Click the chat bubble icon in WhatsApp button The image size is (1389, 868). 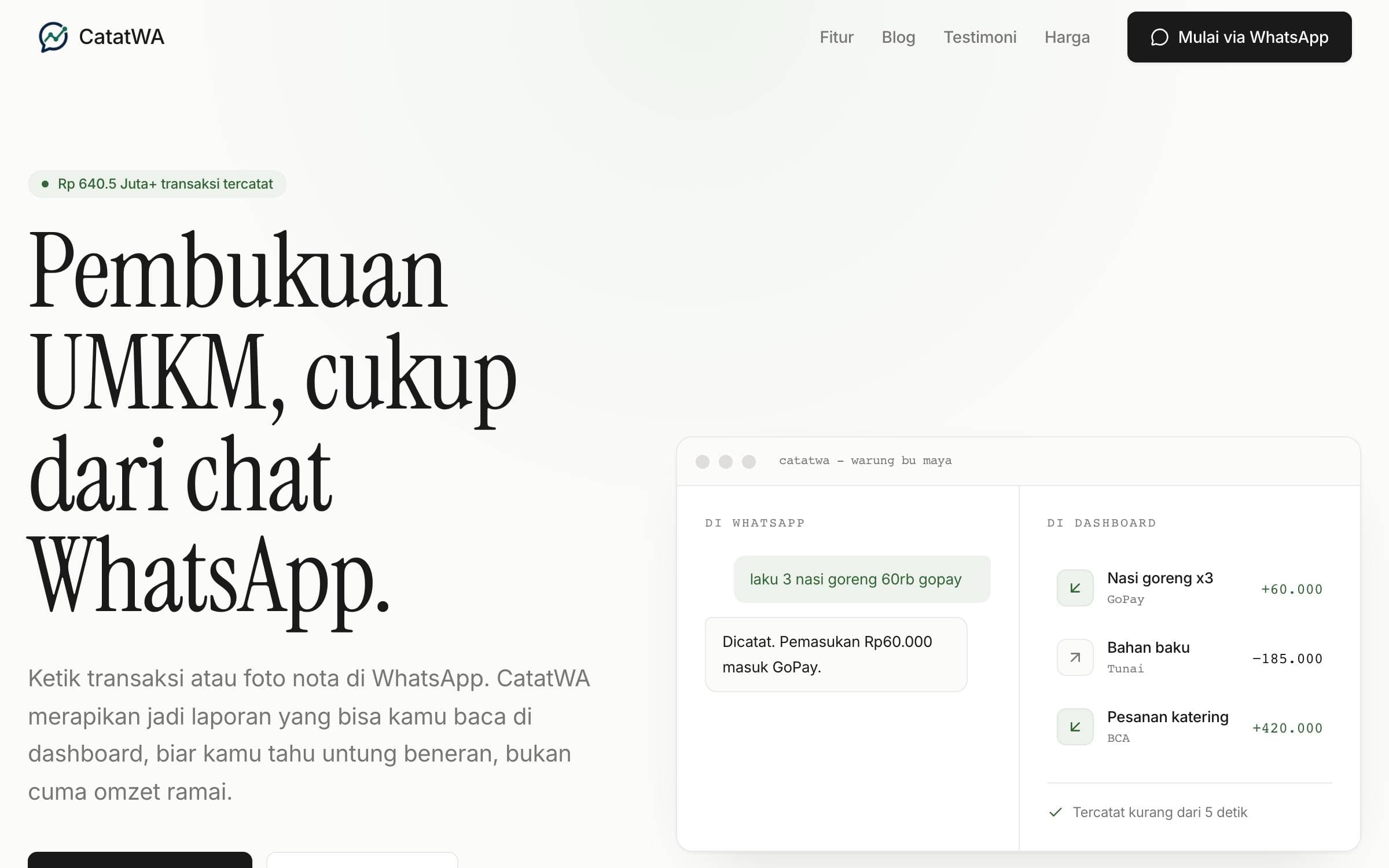tap(1159, 37)
